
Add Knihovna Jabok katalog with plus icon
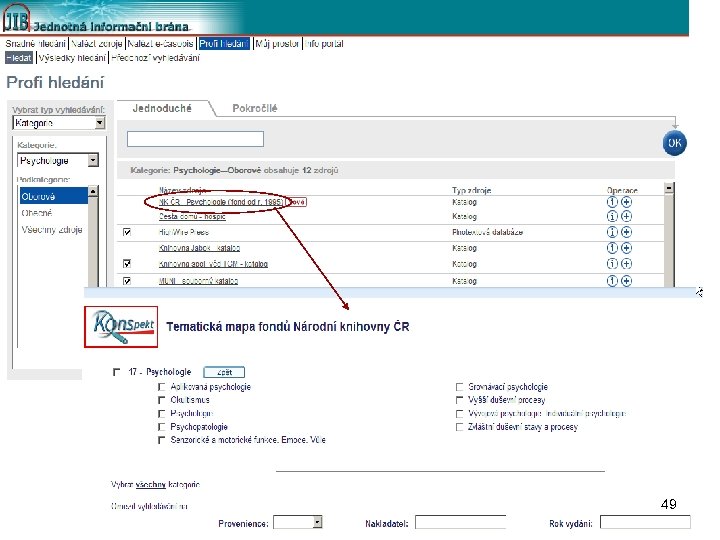626,248
